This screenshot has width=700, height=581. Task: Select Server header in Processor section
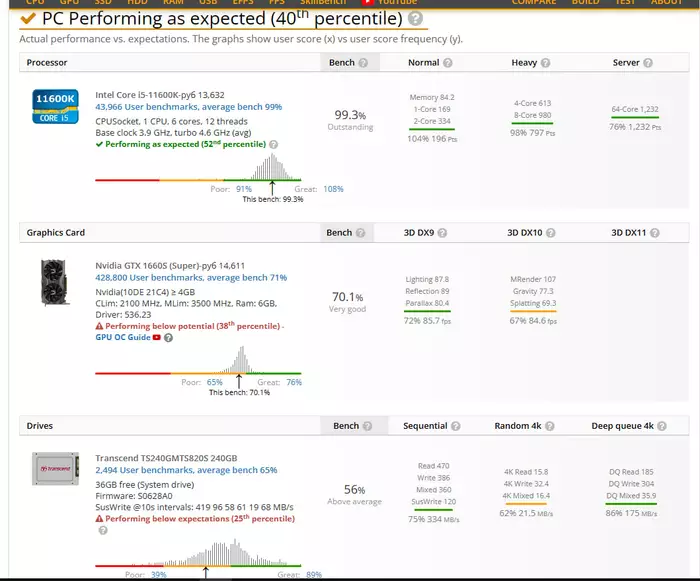tap(626, 63)
